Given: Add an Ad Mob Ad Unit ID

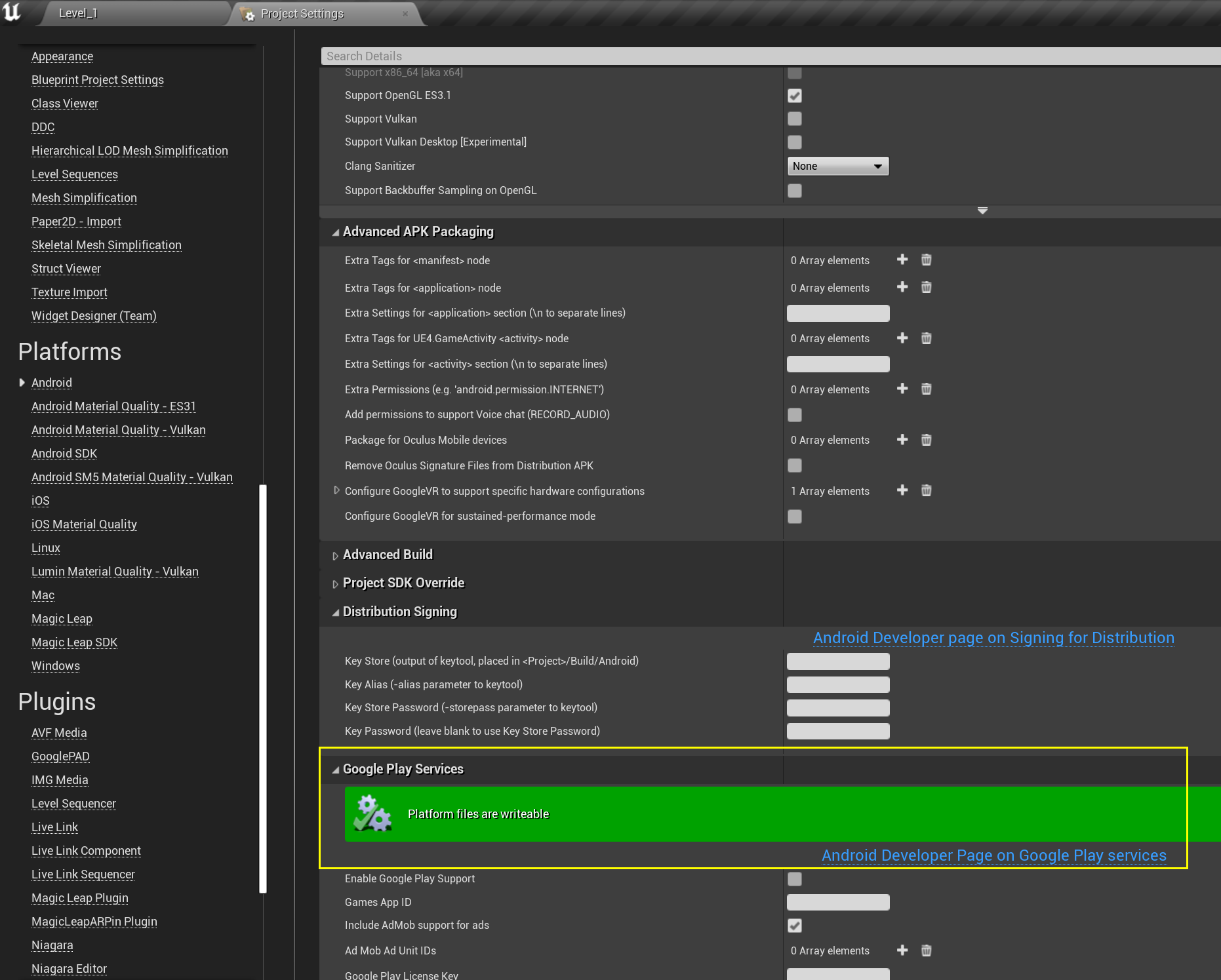Looking at the screenshot, I should pos(902,951).
